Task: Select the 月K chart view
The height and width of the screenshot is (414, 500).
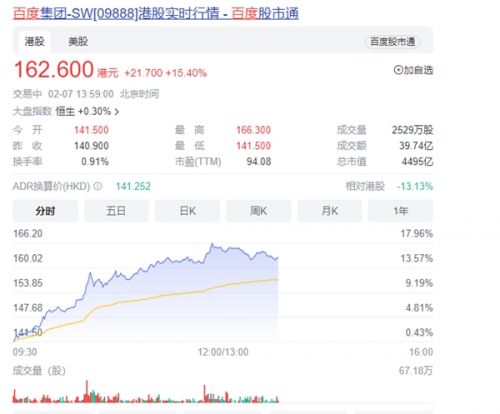Action: pos(330,211)
